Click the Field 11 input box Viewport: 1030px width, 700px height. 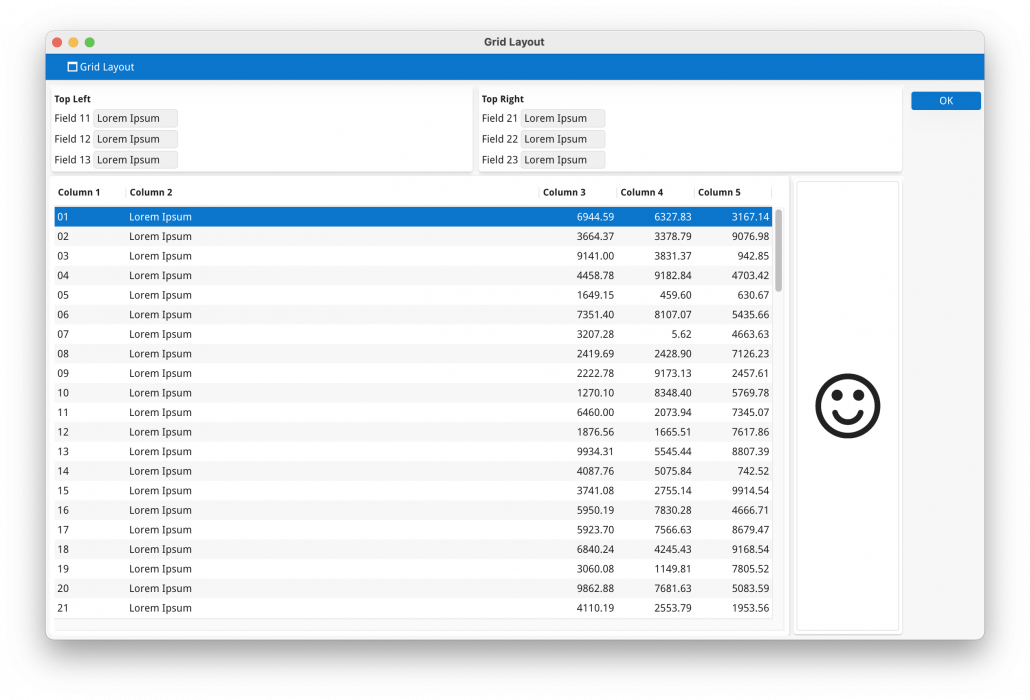135,118
